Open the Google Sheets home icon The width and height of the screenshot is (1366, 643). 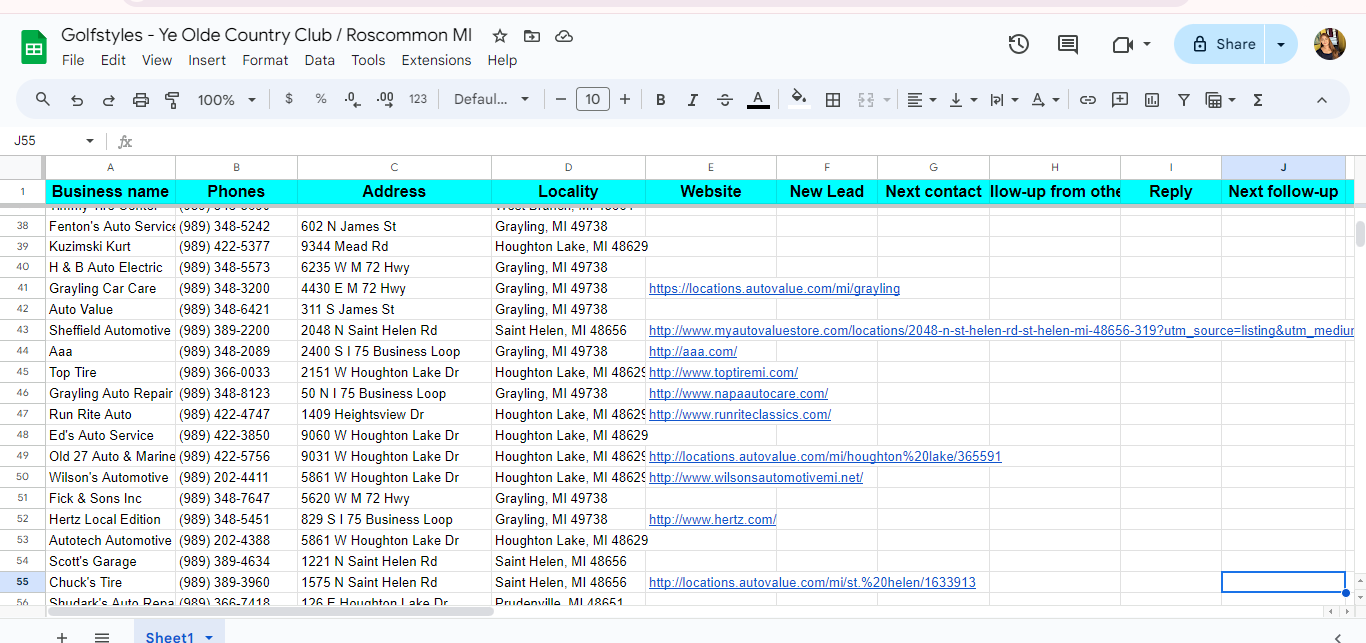34,46
